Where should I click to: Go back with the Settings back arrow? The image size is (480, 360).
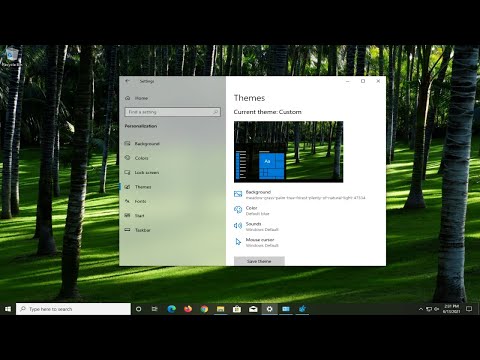click(x=127, y=81)
